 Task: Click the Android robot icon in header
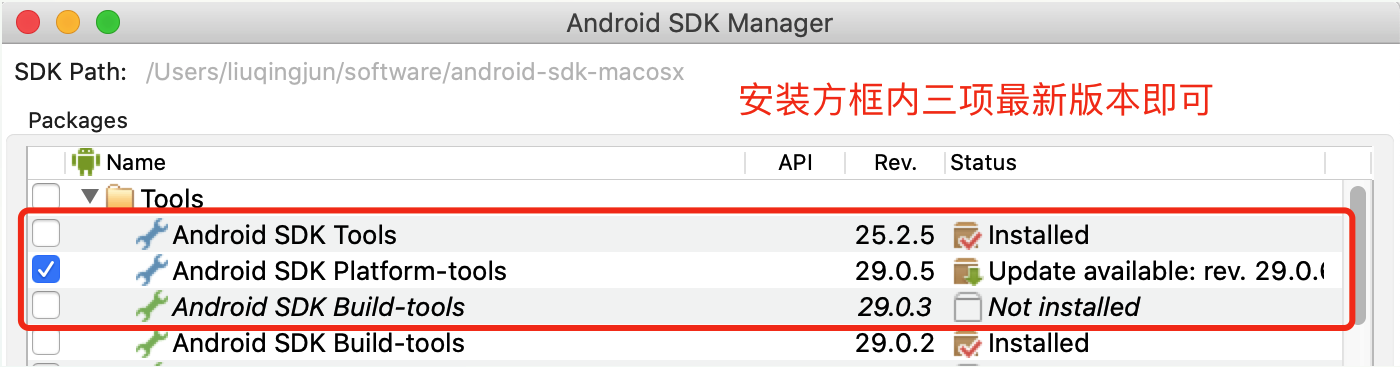pos(87,161)
